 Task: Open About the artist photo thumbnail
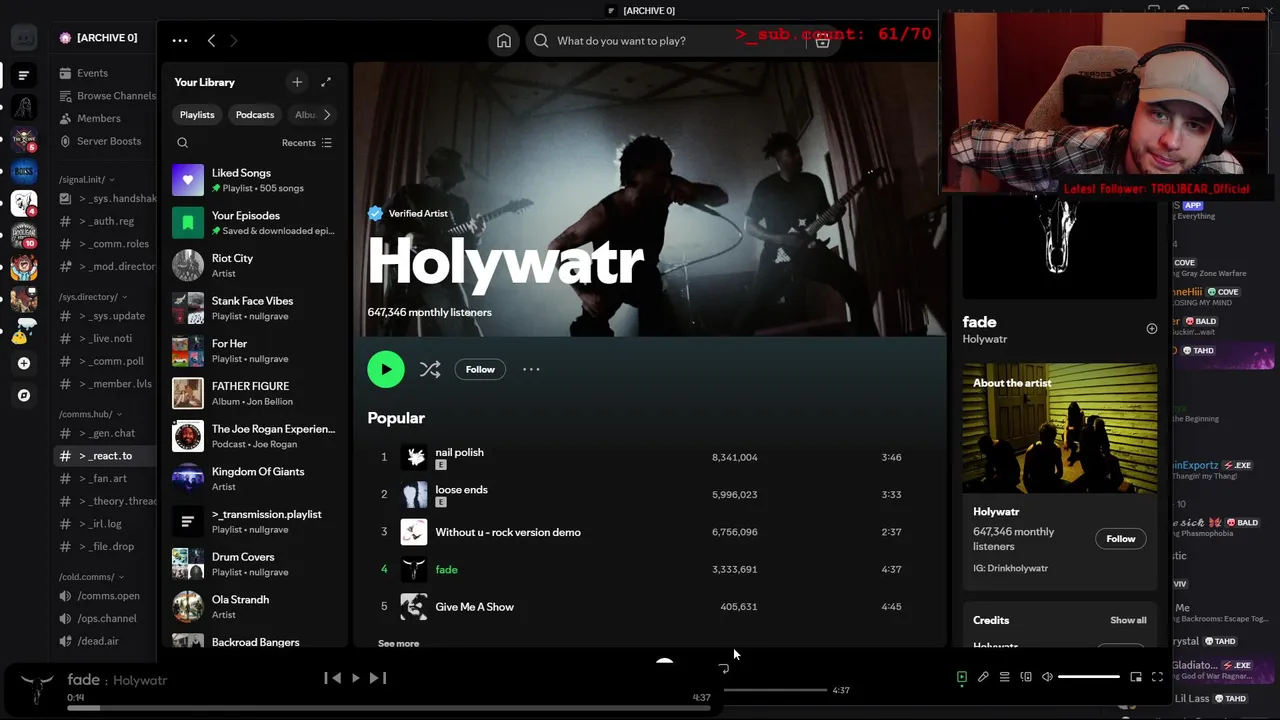click(1060, 428)
